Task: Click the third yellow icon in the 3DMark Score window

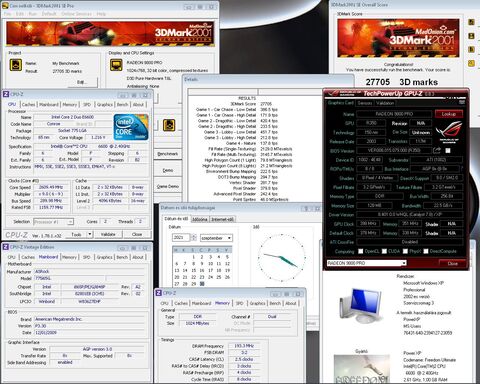Action: [471, 49]
